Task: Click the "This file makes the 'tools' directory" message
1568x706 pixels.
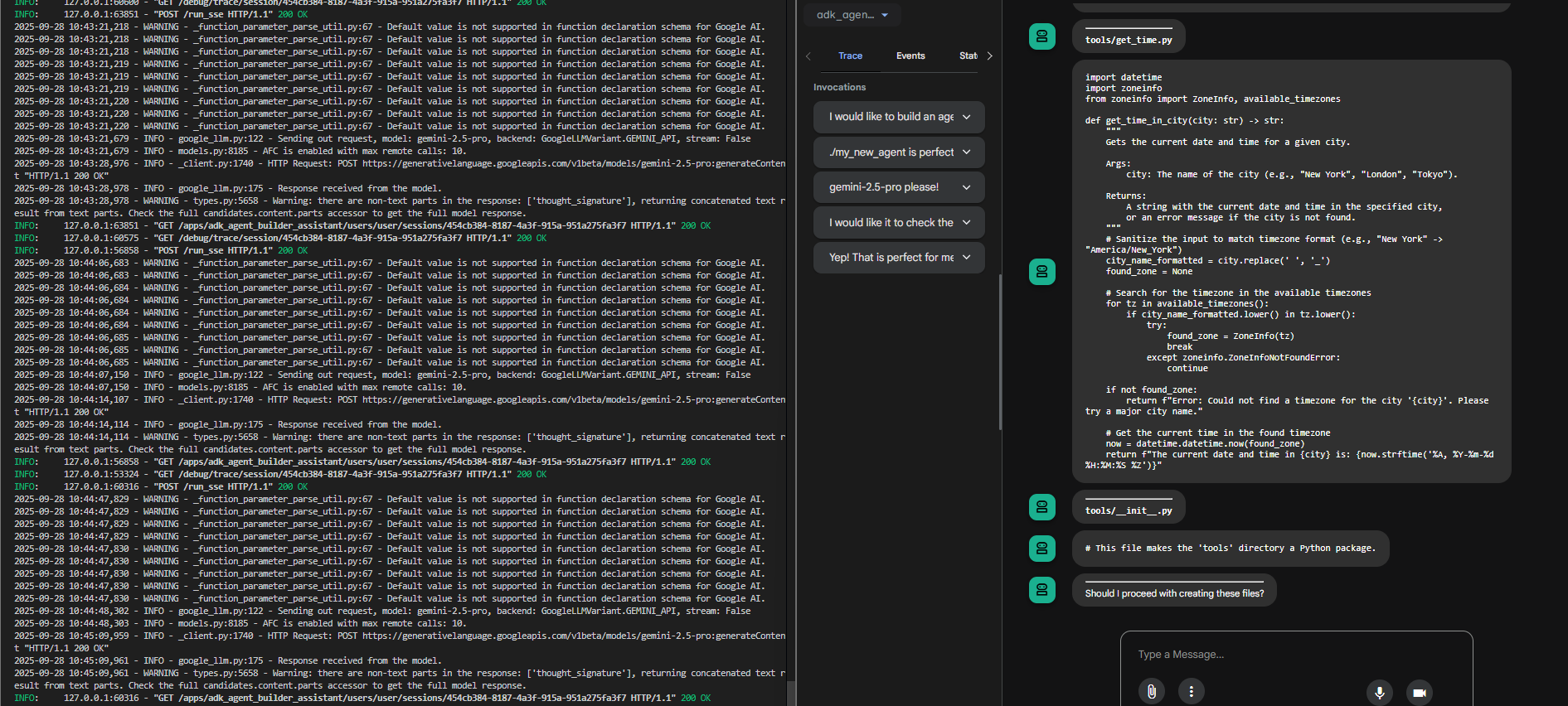Action: pyautogui.click(x=1231, y=549)
